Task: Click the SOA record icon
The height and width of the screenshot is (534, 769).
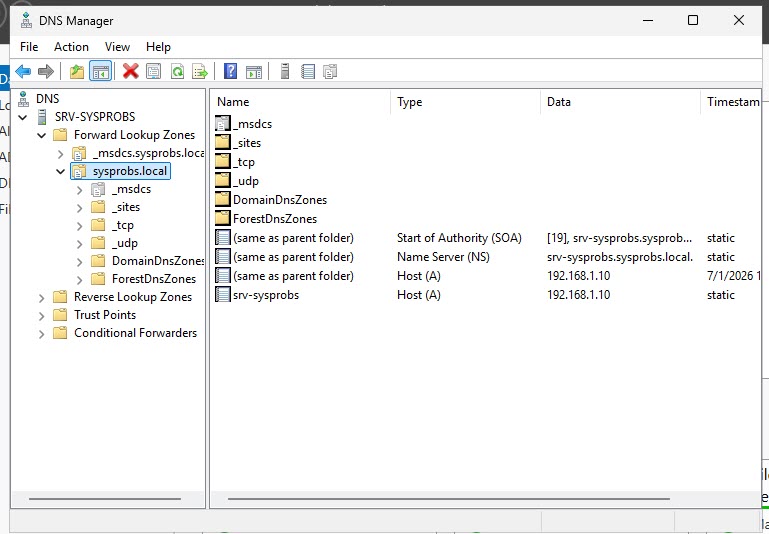Action: 223,238
